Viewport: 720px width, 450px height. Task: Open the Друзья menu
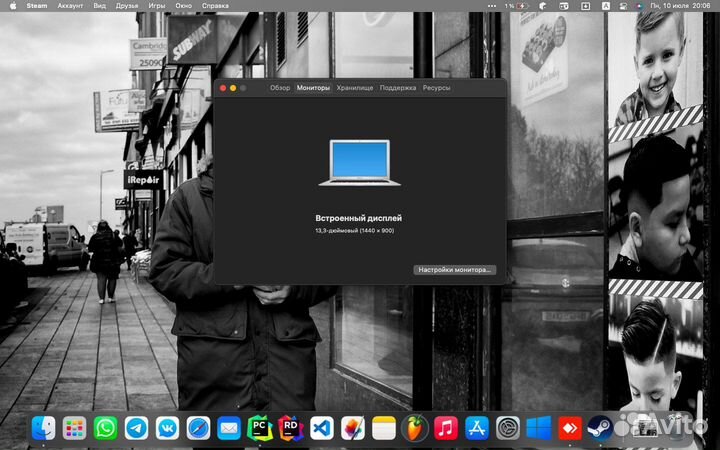click(127, 6)
